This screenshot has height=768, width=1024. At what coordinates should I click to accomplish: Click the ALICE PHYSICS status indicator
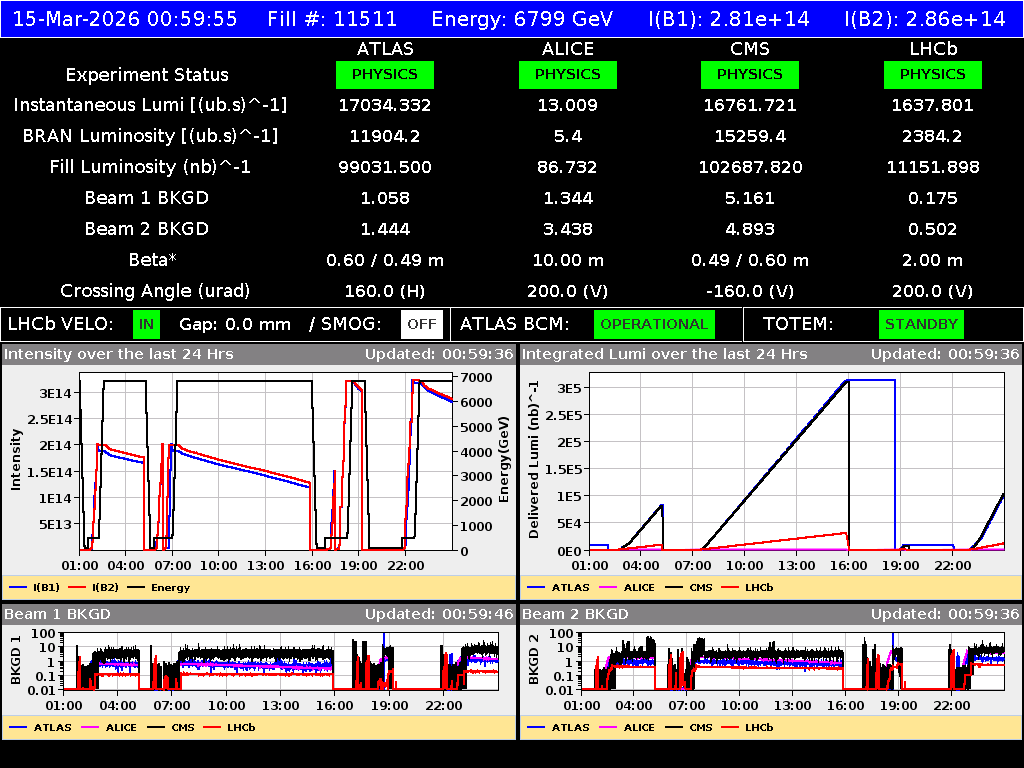point(567,74)
